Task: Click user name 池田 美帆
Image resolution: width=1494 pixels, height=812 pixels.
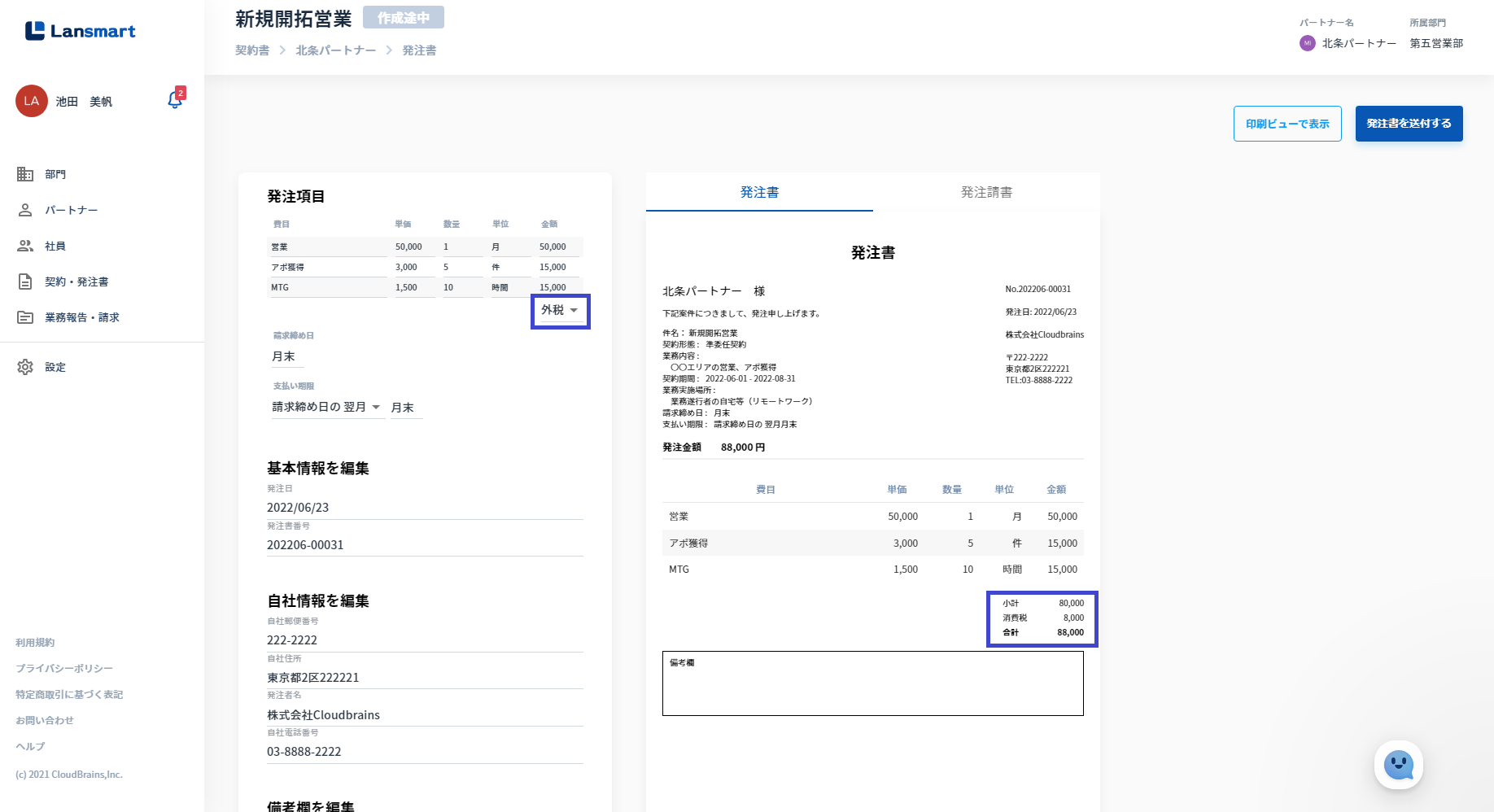Action: pyautogui.click(x=84, y=102)
